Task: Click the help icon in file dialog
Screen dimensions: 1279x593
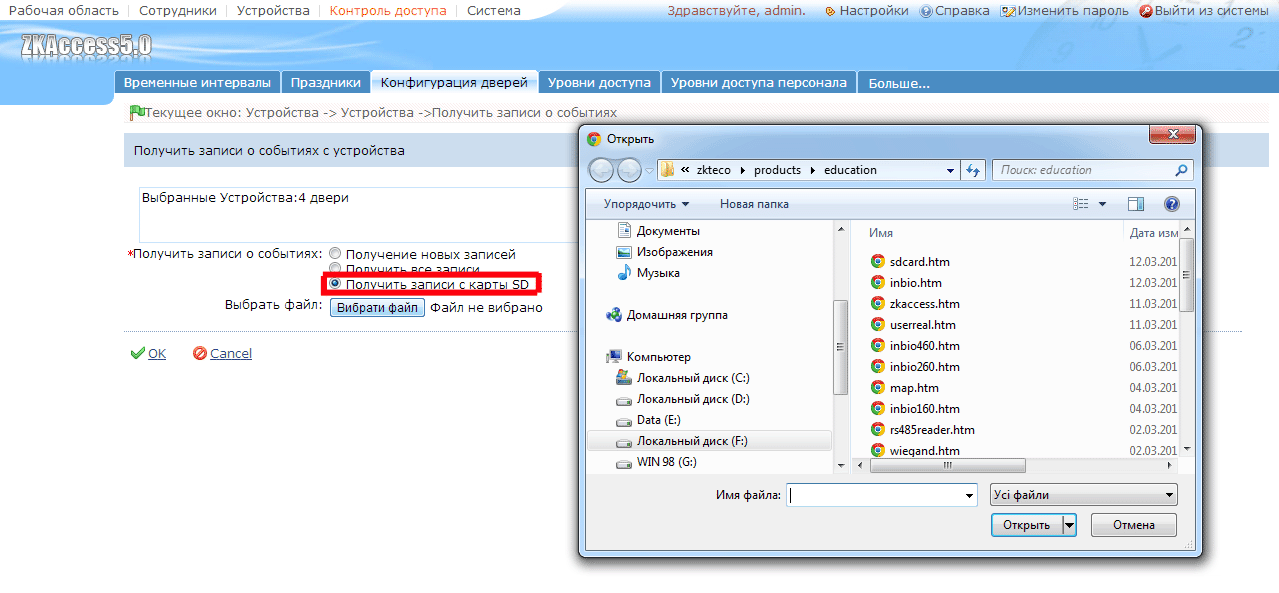Action: 1171,204
